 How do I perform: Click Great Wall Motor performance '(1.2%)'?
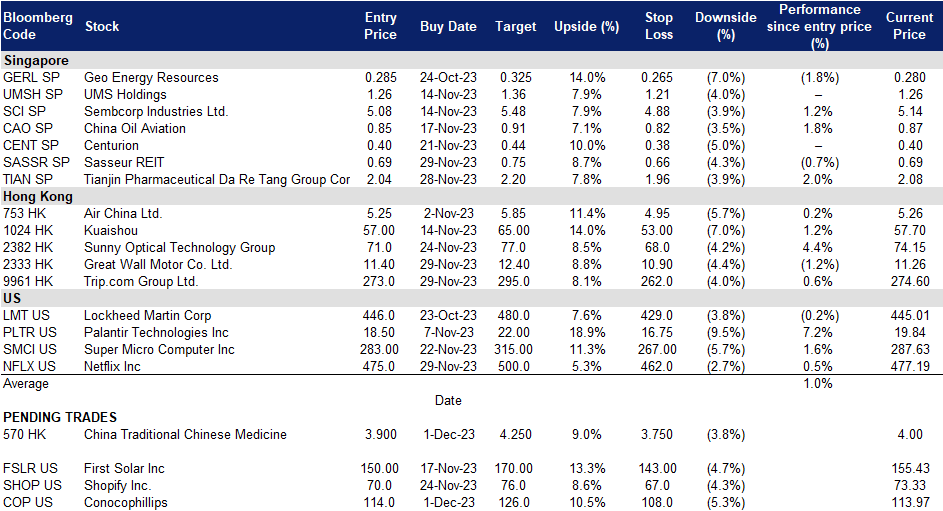click(x=819, y=265)
